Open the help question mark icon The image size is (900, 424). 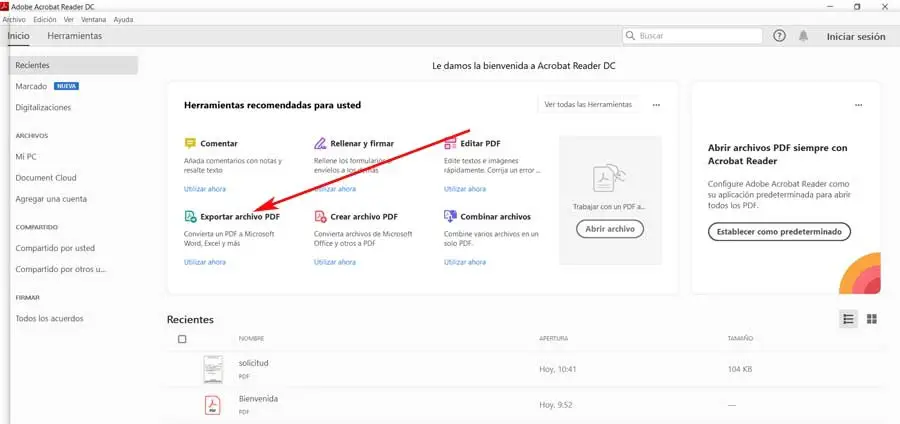pyautogui.click(x=779, y=36)
